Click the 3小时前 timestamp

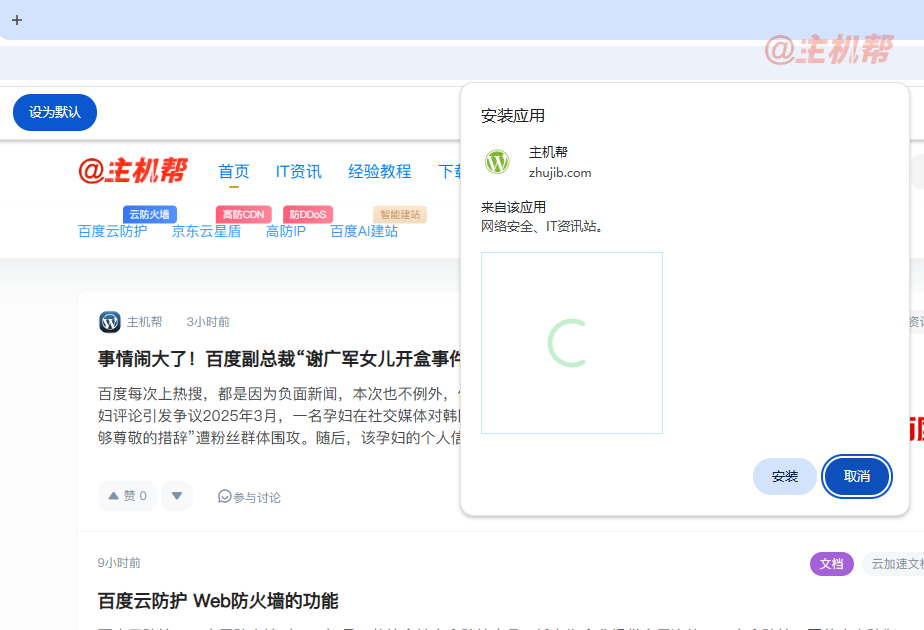[208, 322]
